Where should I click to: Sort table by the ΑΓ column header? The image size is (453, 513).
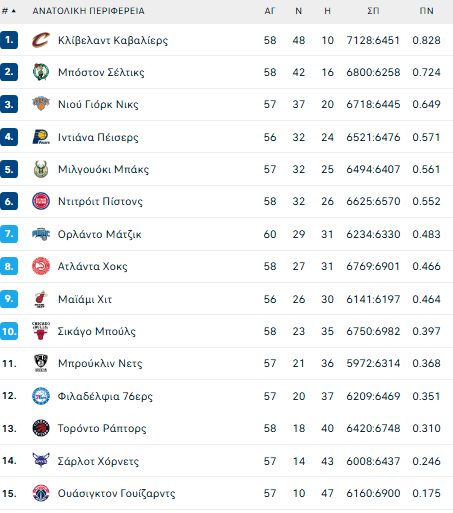click(x=270, y=11)
